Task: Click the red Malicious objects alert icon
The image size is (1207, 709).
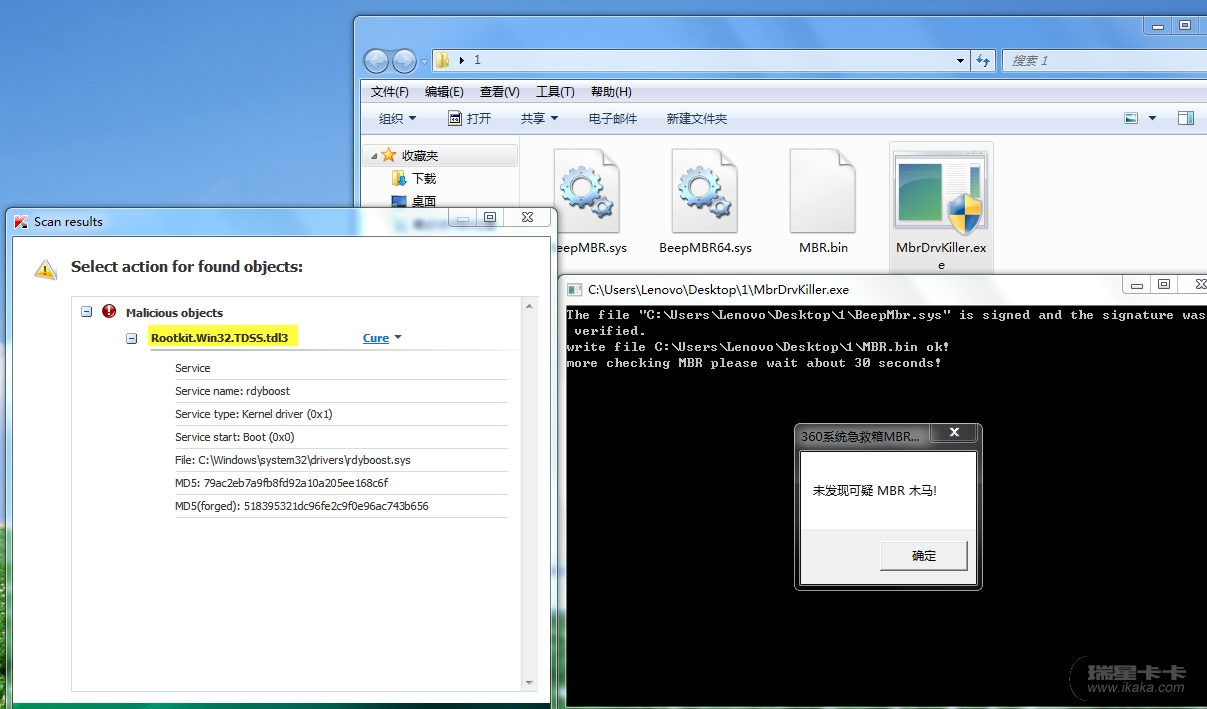Action: pyautogui.click(x=109, y=312)
